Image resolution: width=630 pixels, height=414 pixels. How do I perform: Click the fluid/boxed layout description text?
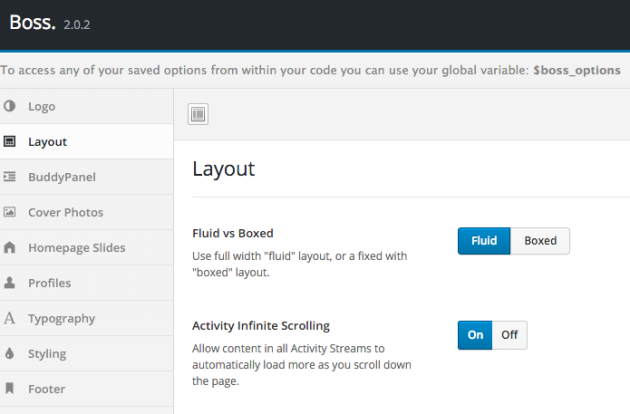click(300, 264)
